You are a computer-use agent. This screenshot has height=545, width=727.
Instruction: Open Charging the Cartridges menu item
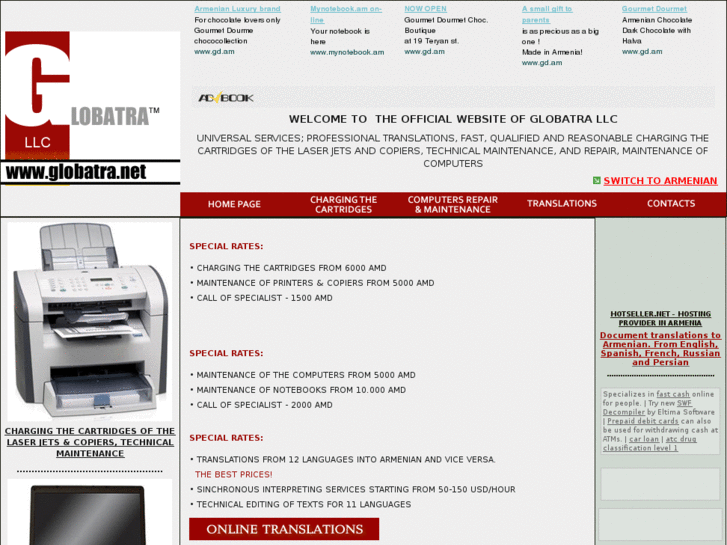(x=344, y=205)
